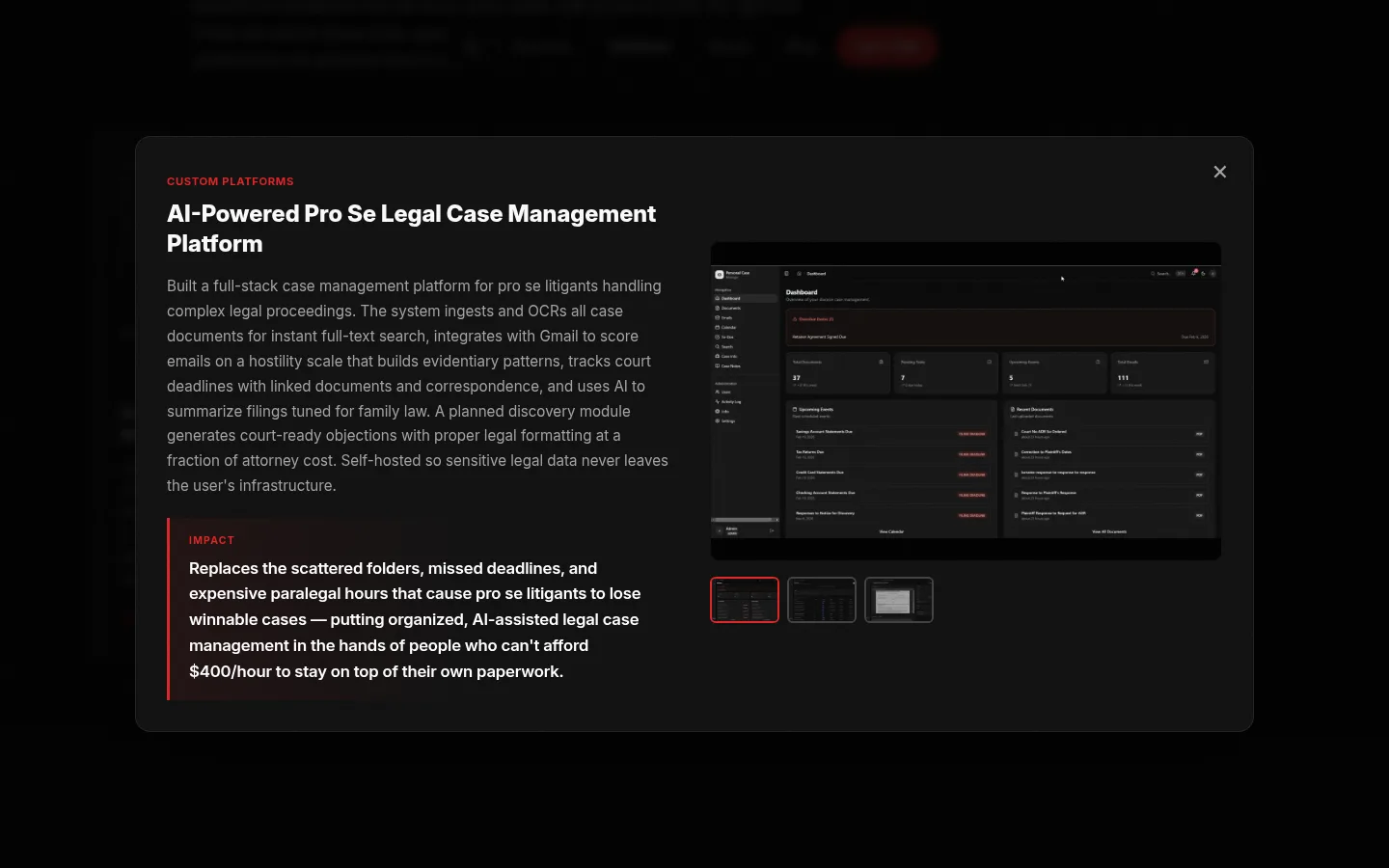This screenshot has height=868, width=1389.
Task: Click the Calendar icon in the sidebar
Action: pyautogui.click(x=718, y=327)
